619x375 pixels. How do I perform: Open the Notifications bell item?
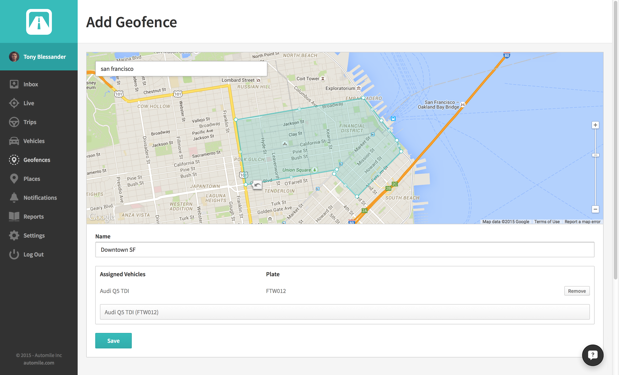point(39,198)
